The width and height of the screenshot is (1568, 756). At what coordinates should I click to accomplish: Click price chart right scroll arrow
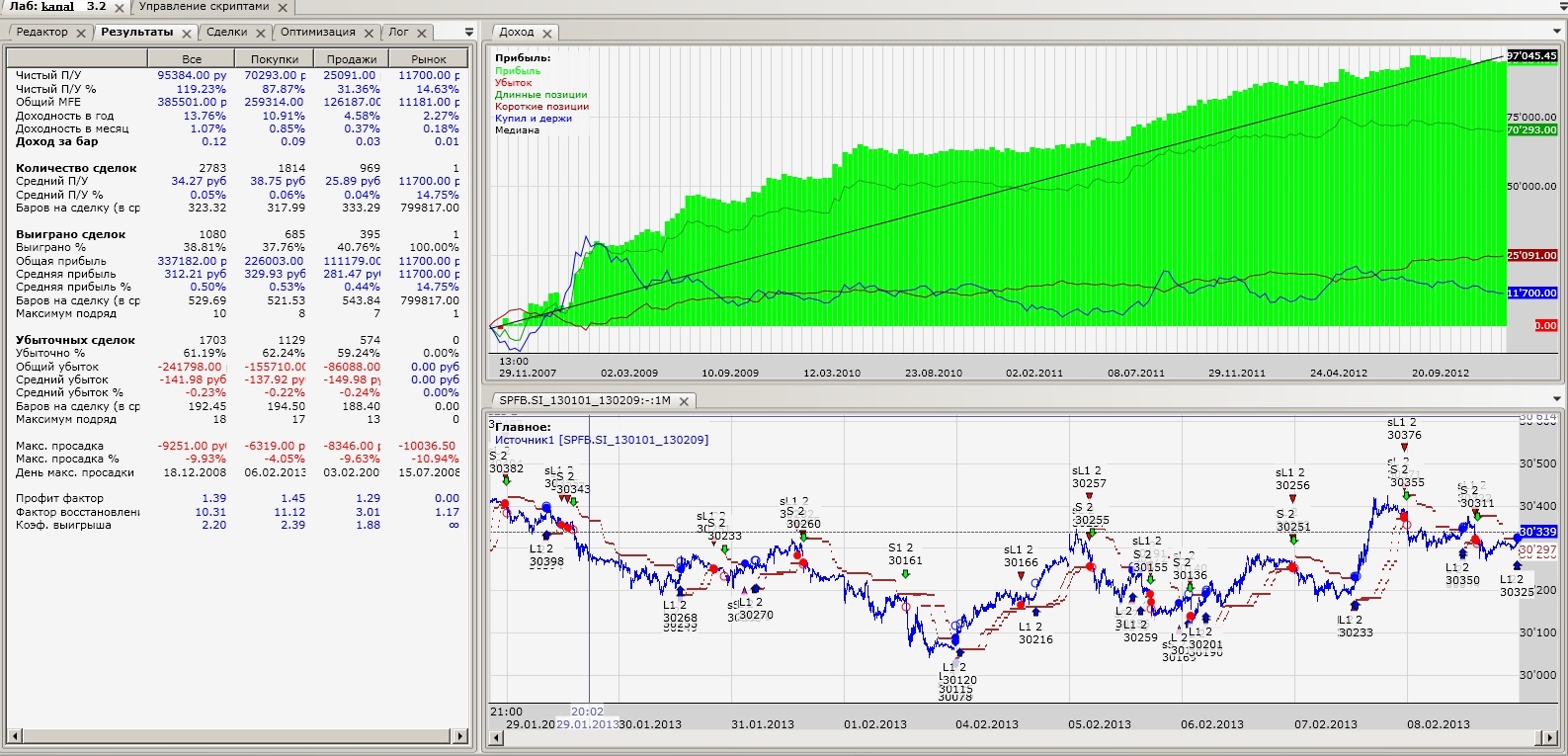tap(1554, 737)
